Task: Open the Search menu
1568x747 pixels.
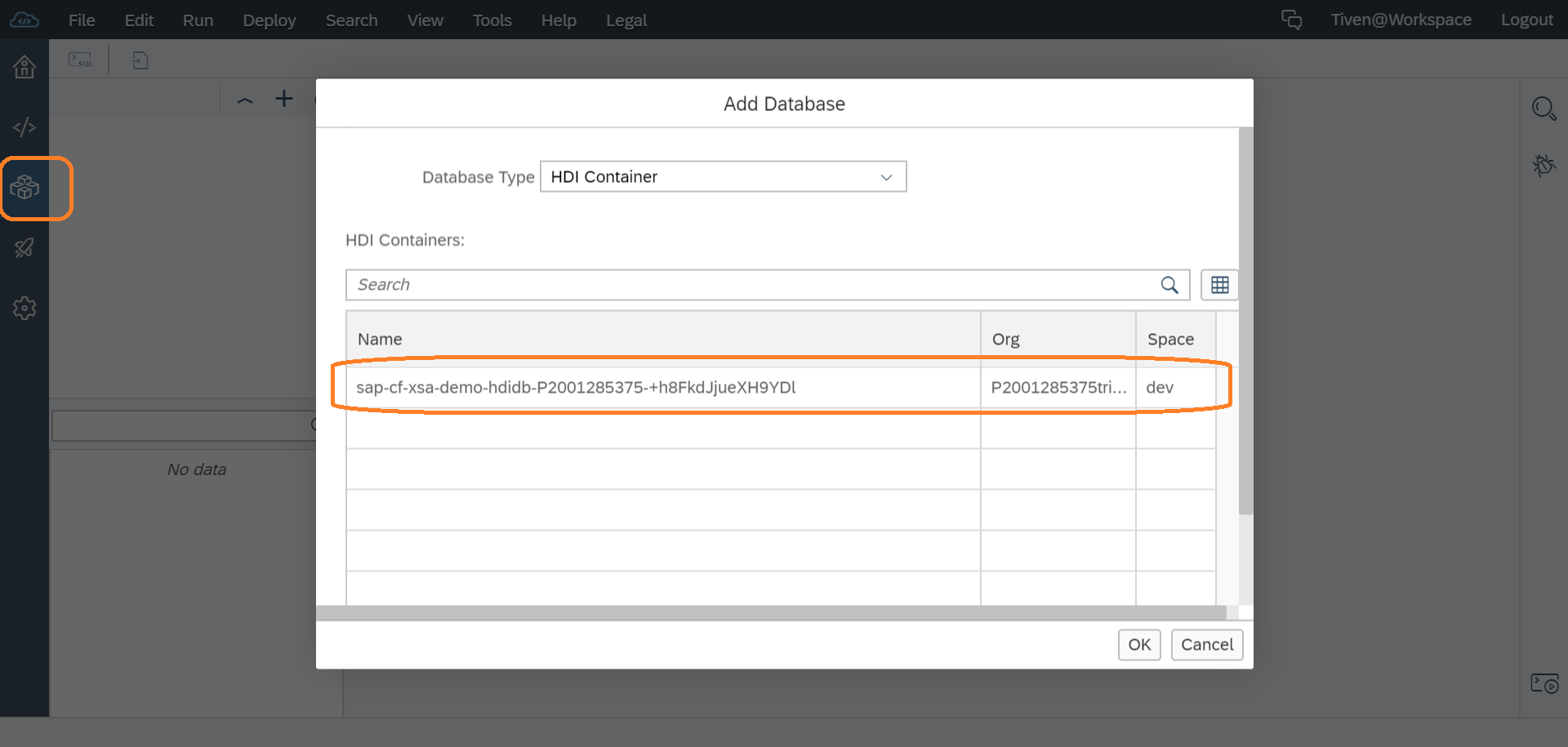Action: click(352, 20)
